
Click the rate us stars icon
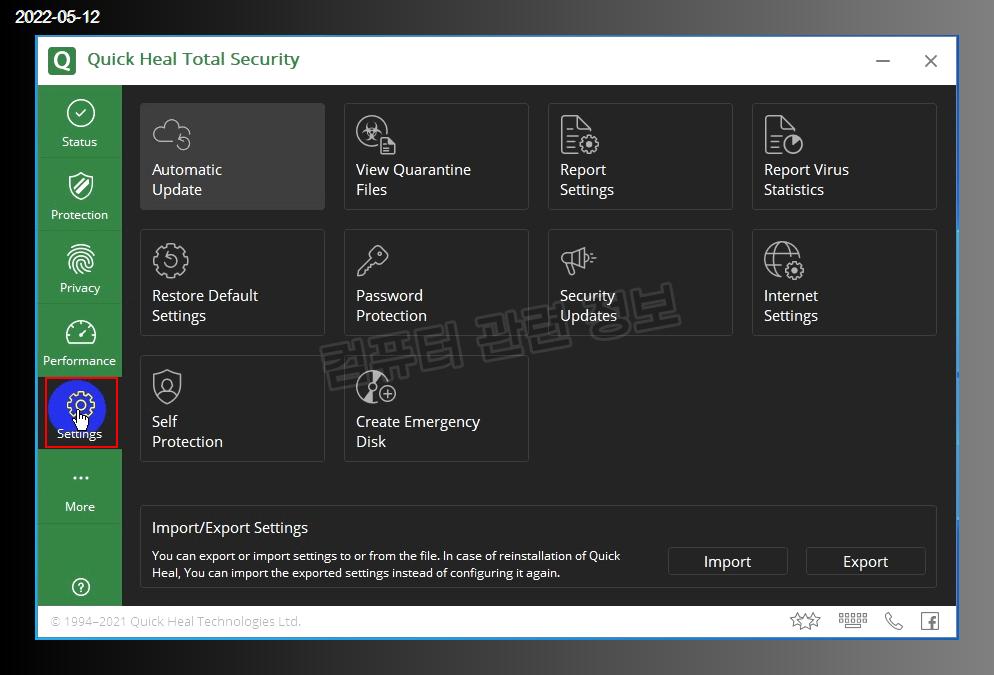(x=805, y=620)
